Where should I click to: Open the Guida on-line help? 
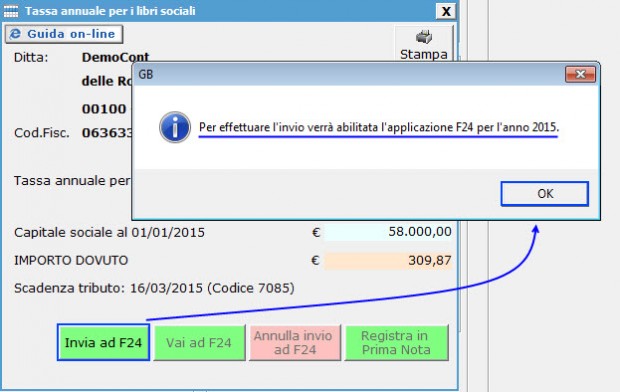coord(64,34)
